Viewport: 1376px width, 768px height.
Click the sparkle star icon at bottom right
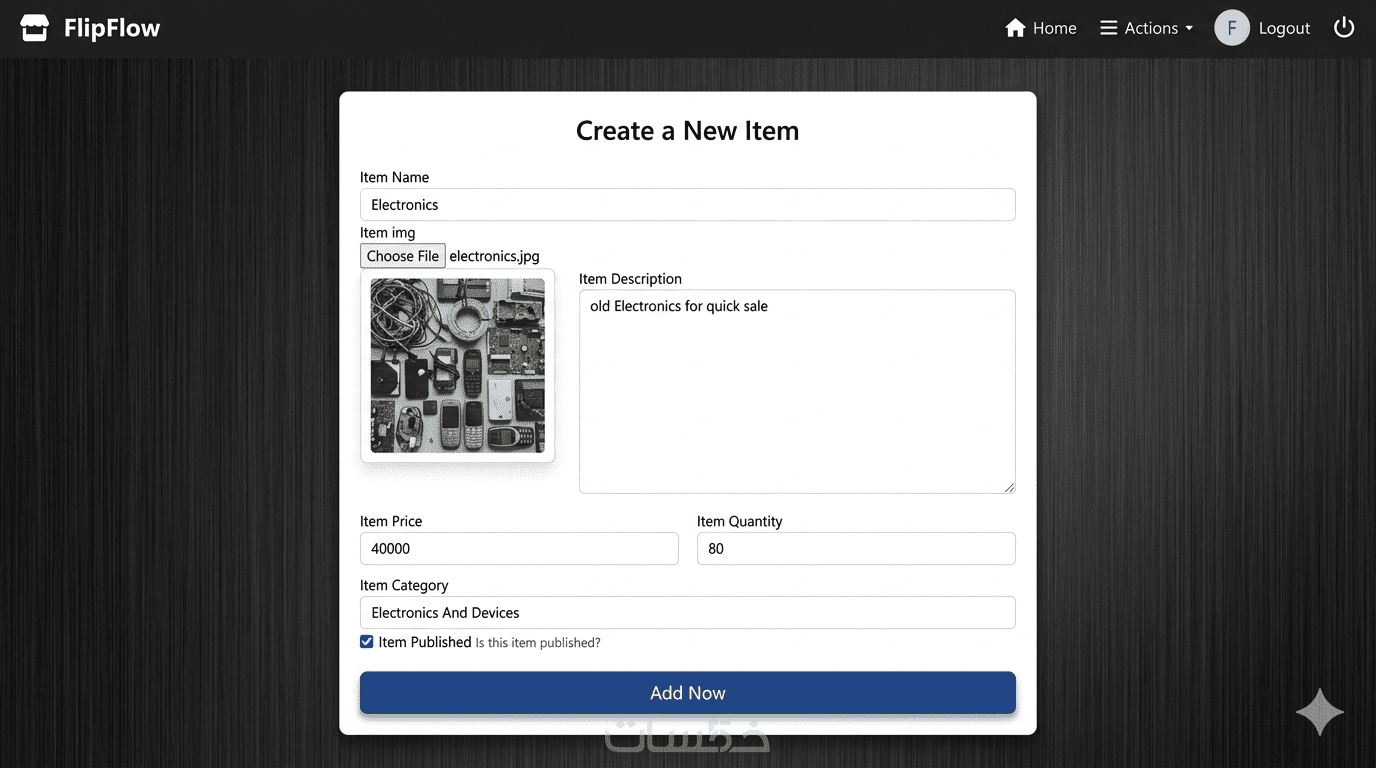1319,712
